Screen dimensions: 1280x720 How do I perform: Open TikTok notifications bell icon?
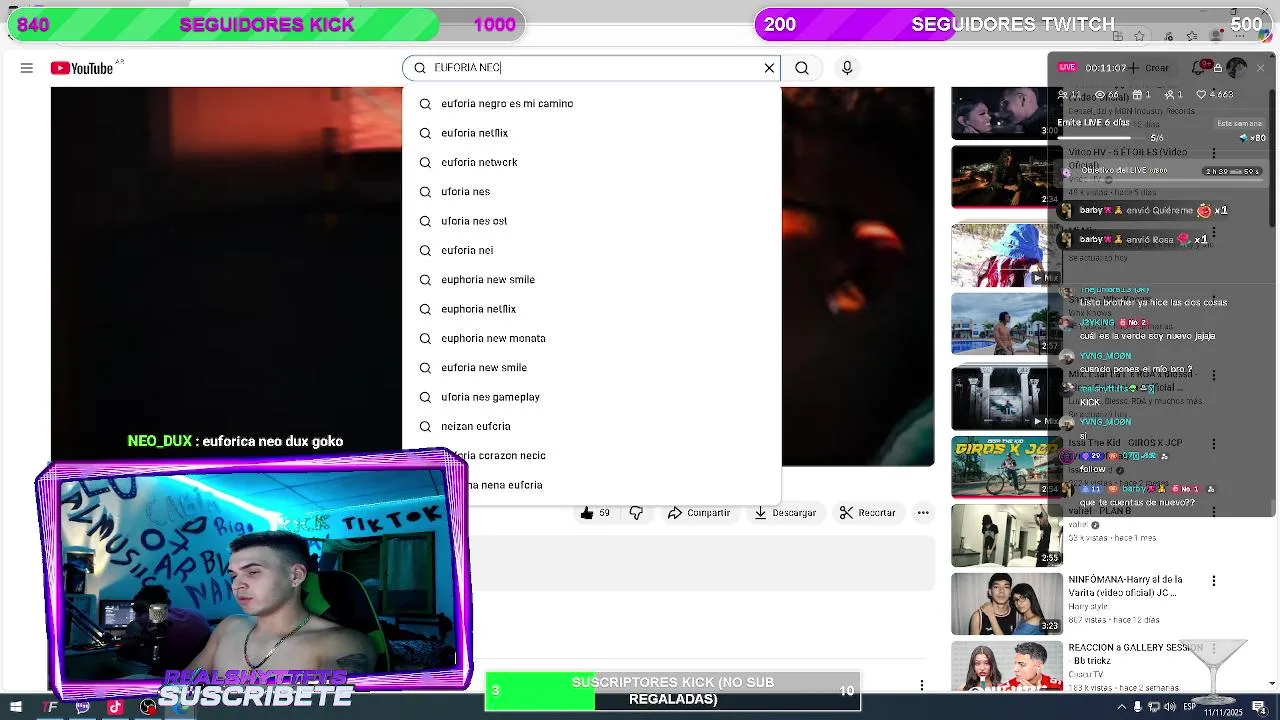[x=1198, y=68]
